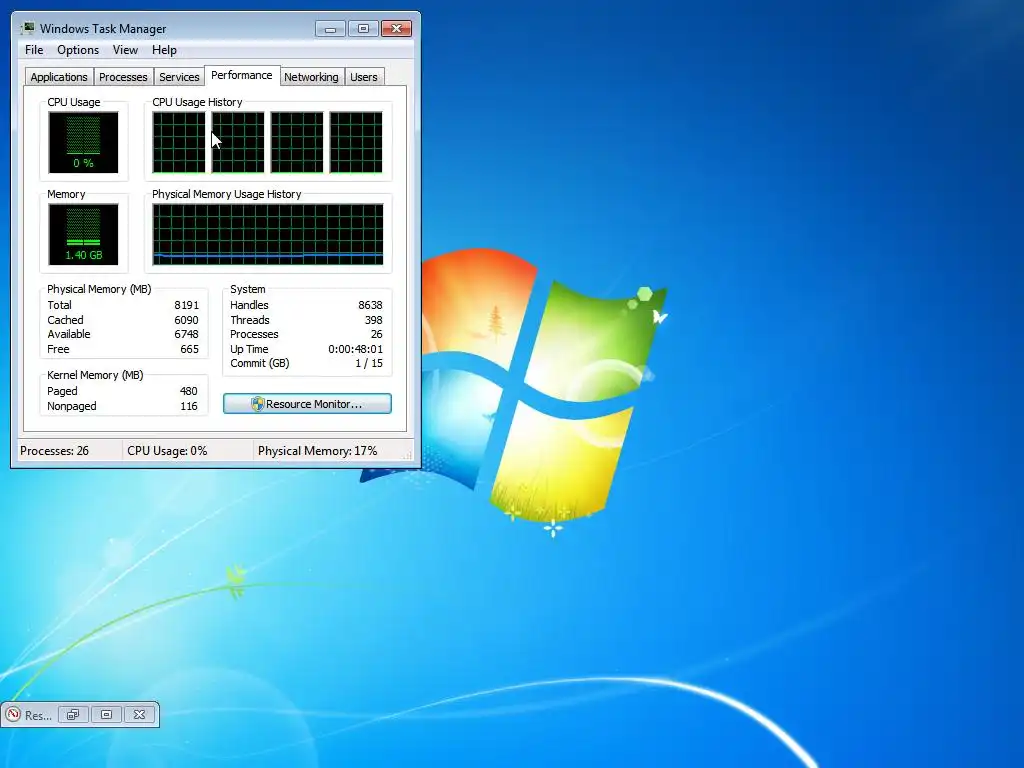Click the Commit (GB) value 1 / 15
This screenshot has width=1024, height=768.
[x=369, y=364]
